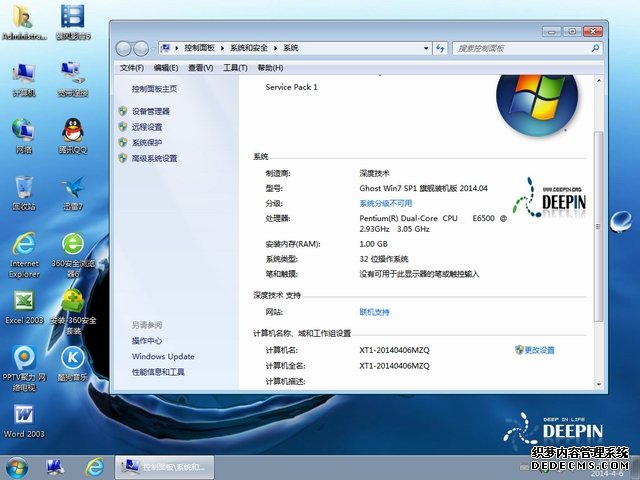Open 高级系统设置 advanced settings link
The height and width of the screenshot is (480, 640).
[x=154, y=158]
